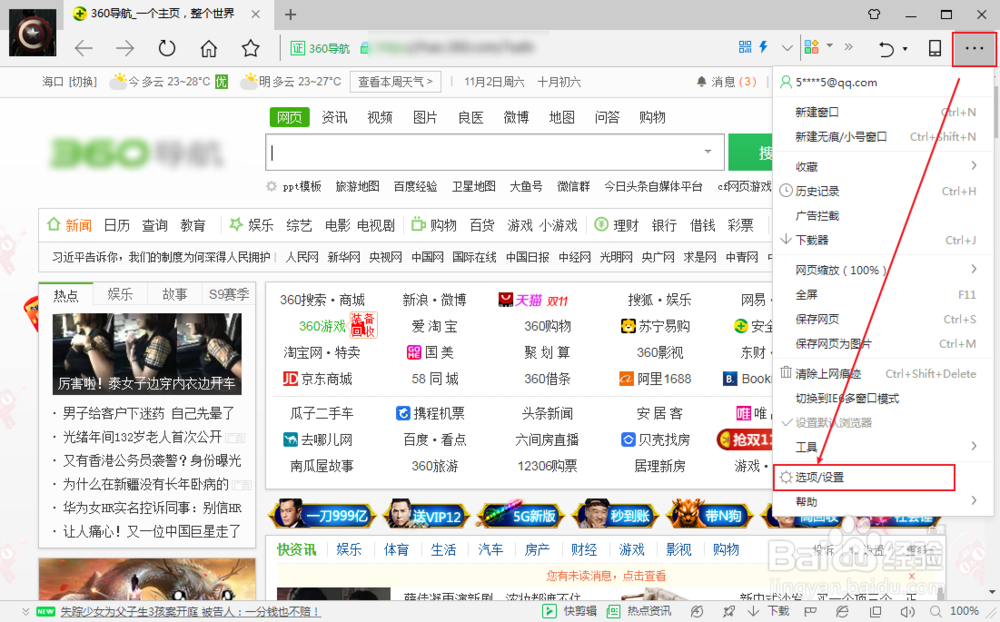Open the home page icon
The image size is (1000, 622).
pyautogui.click(x=209, y=48)
